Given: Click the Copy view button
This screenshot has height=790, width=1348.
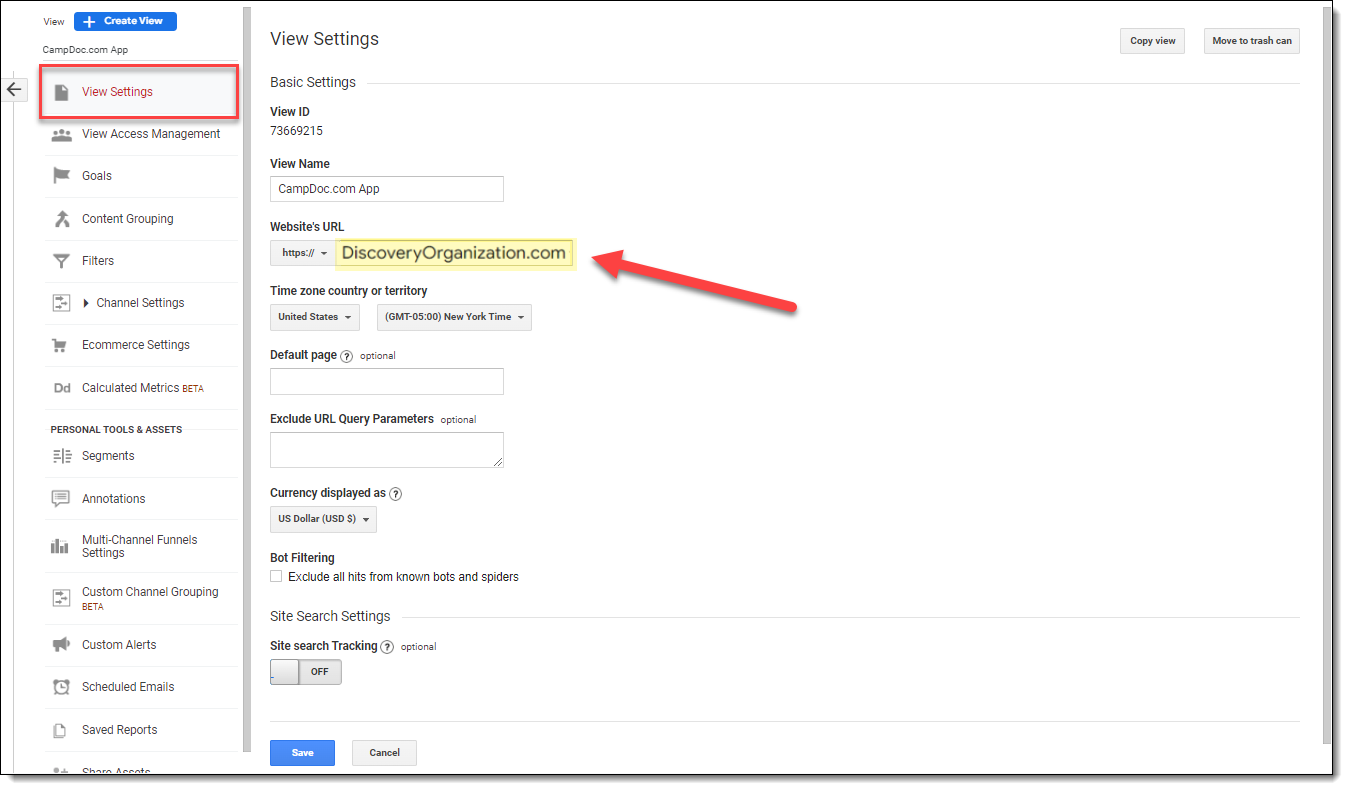Looking at the screenshot, I should point(1152,41).
